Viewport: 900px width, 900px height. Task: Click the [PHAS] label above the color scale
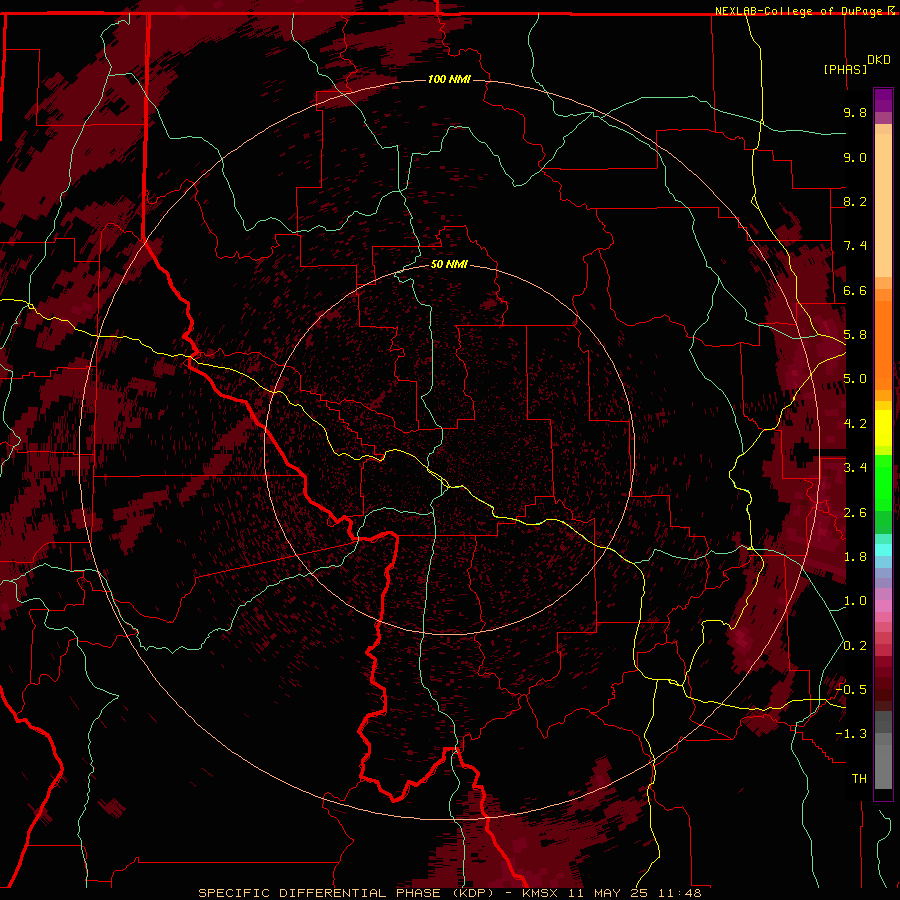pos(845,69)
